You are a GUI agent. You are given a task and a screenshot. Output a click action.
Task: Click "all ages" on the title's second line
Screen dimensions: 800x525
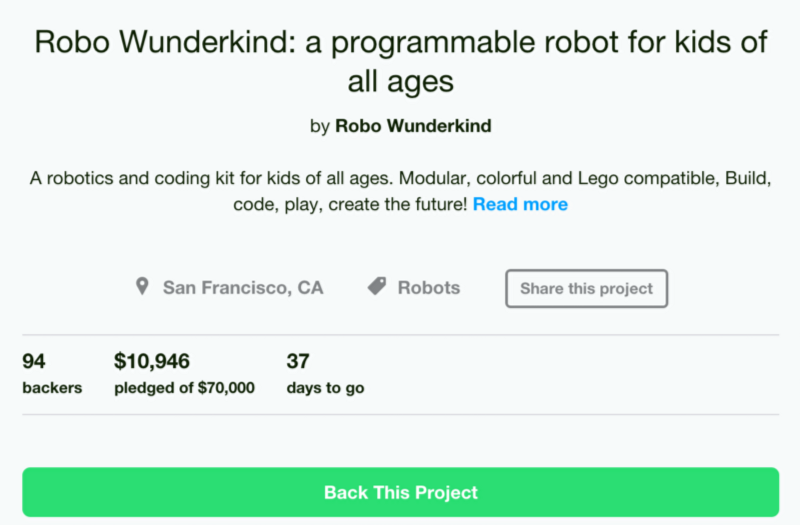400,79
